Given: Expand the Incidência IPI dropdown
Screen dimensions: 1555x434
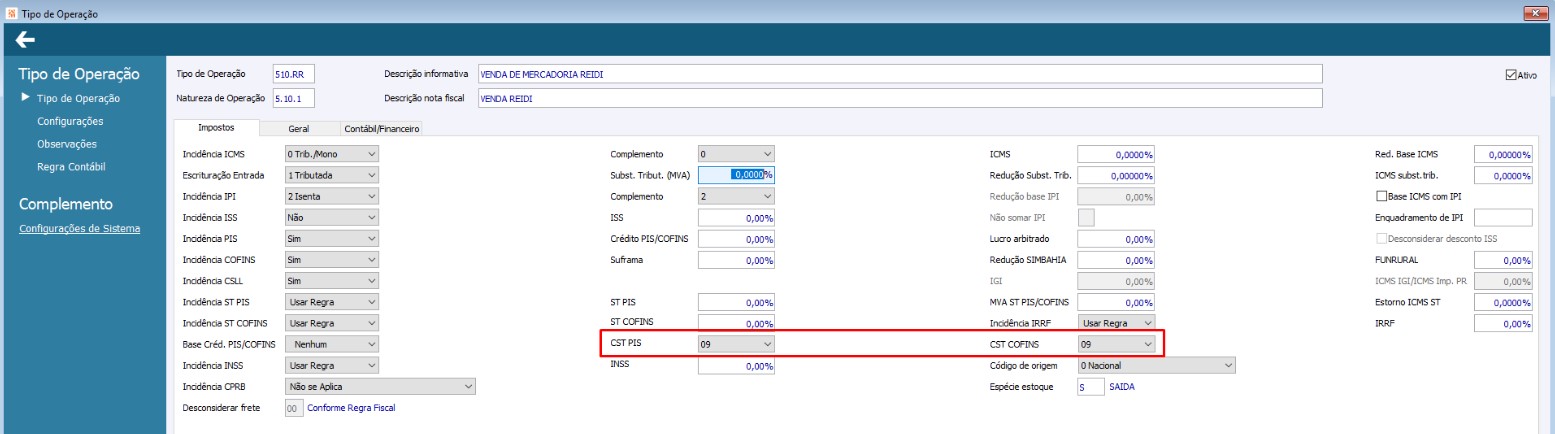Looking at the screenshot, I should 331,196.
